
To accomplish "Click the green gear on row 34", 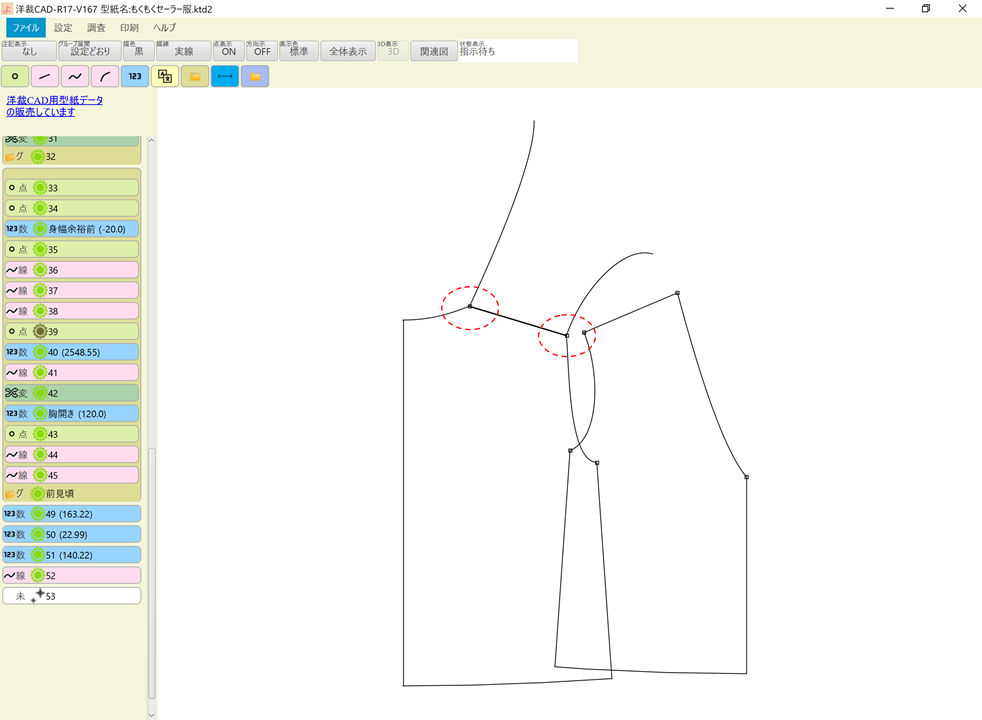I will click(40, 208).
